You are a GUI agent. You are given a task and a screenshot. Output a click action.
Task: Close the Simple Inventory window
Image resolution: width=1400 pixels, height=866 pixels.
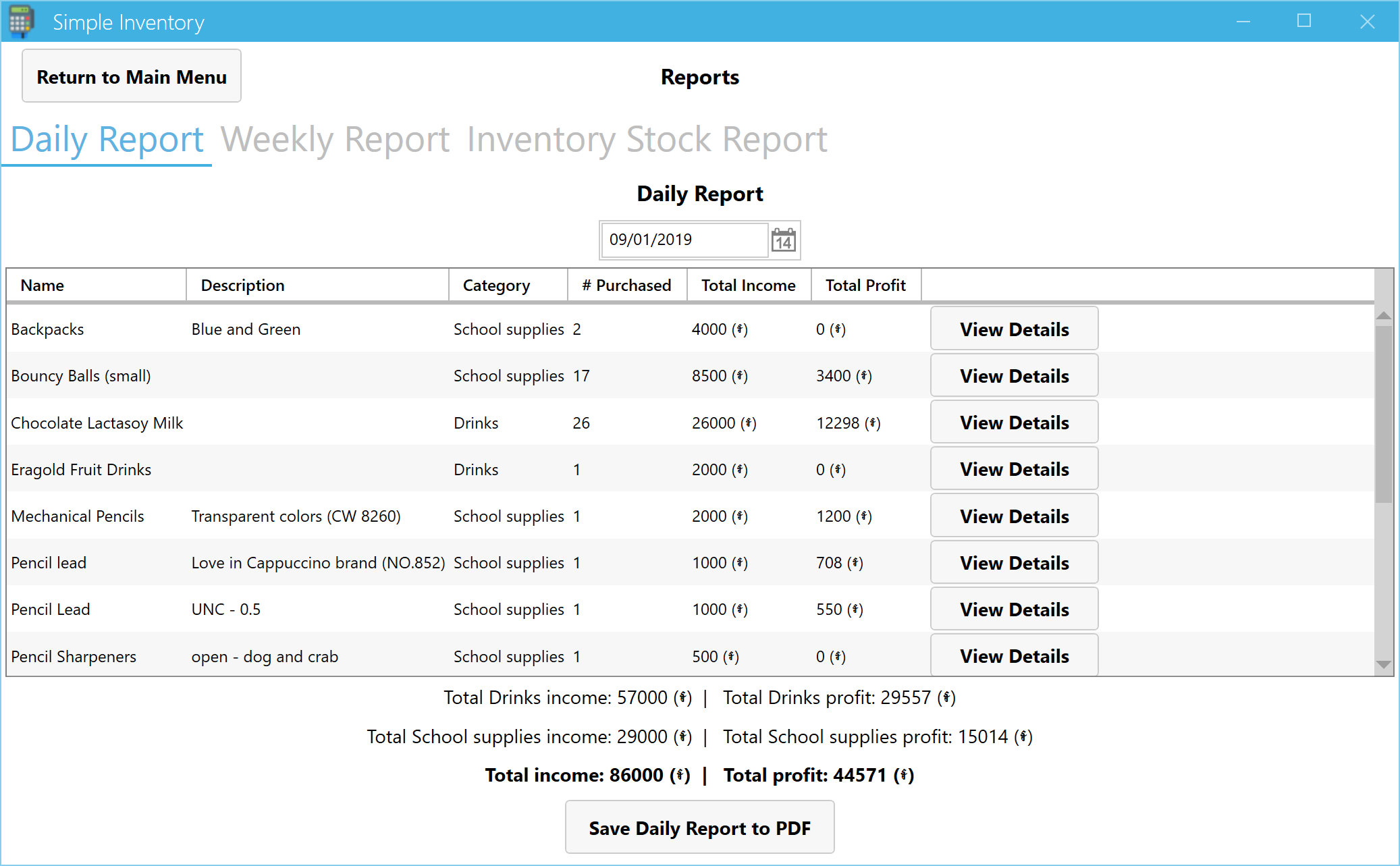(x=1367, y=22)
